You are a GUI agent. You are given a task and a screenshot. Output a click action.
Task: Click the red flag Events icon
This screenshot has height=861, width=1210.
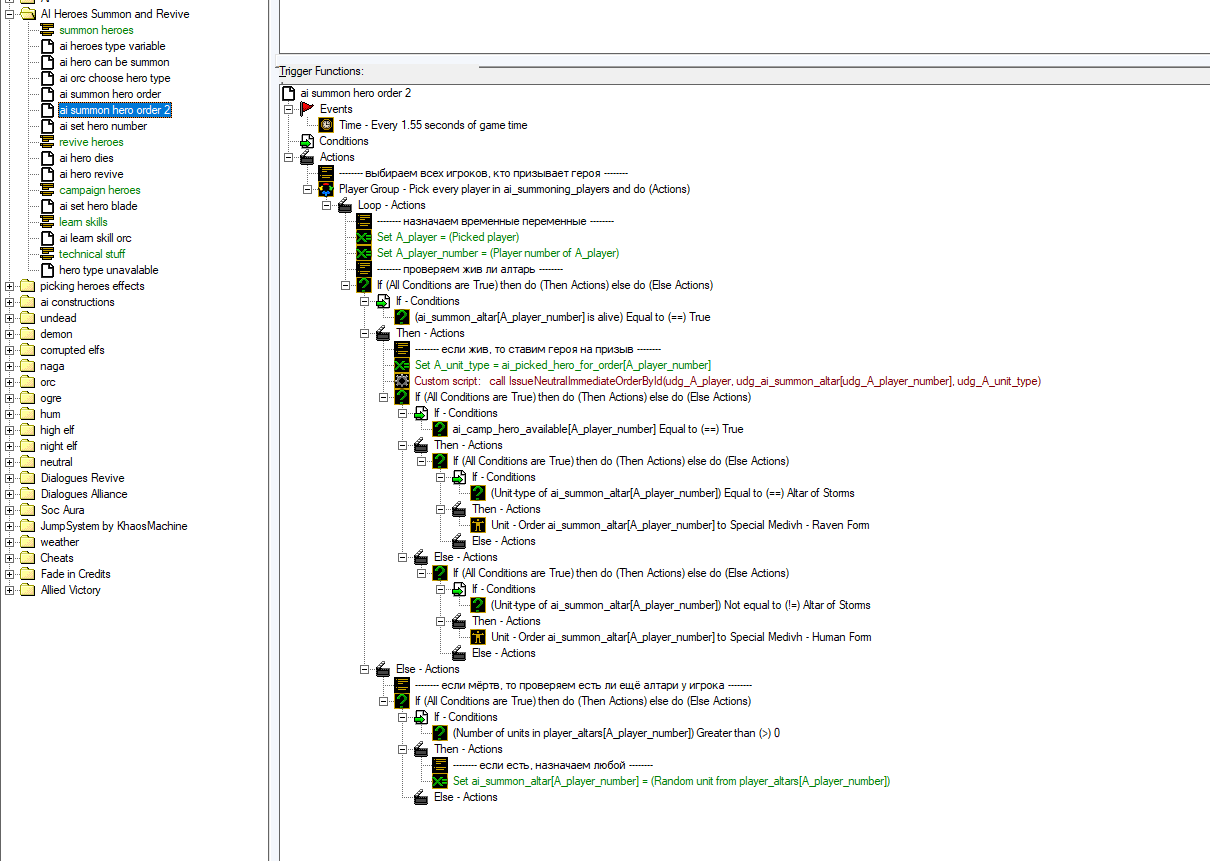click(x=307, y=109)
